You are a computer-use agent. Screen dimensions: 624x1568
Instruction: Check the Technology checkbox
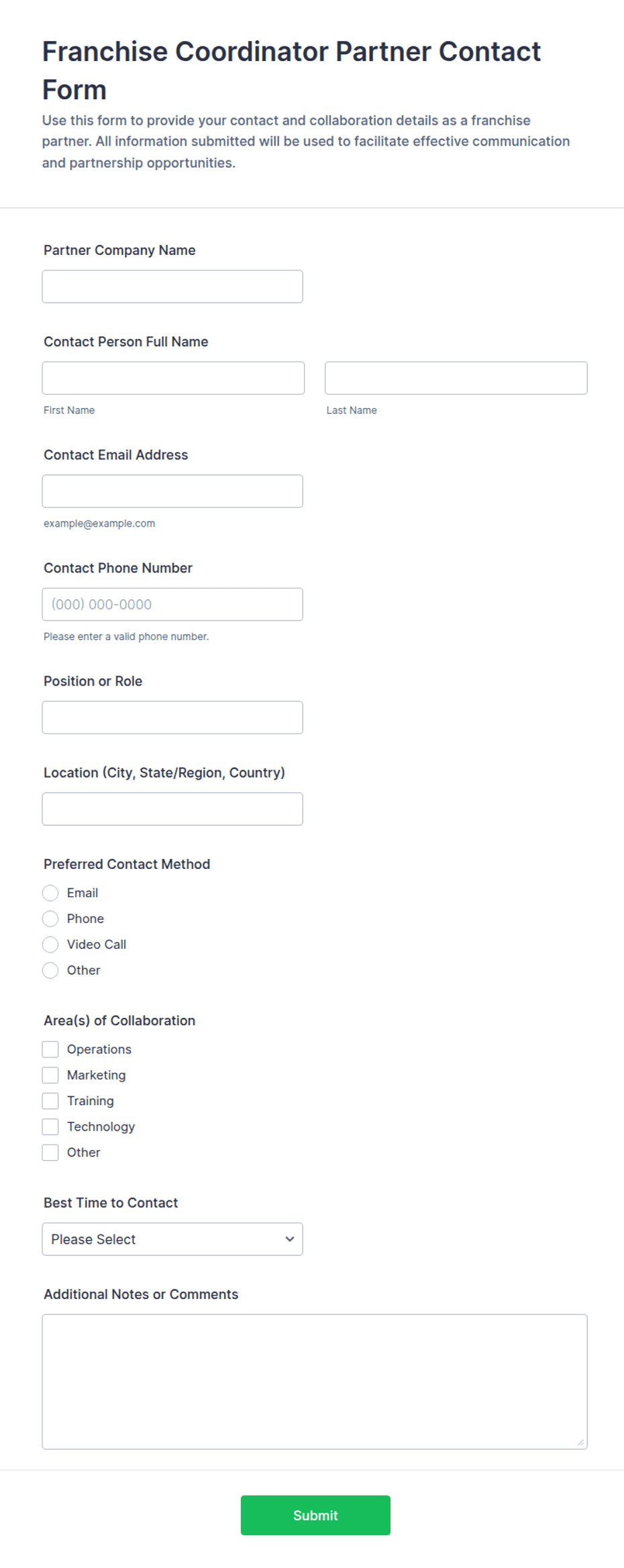point(50,1127)
